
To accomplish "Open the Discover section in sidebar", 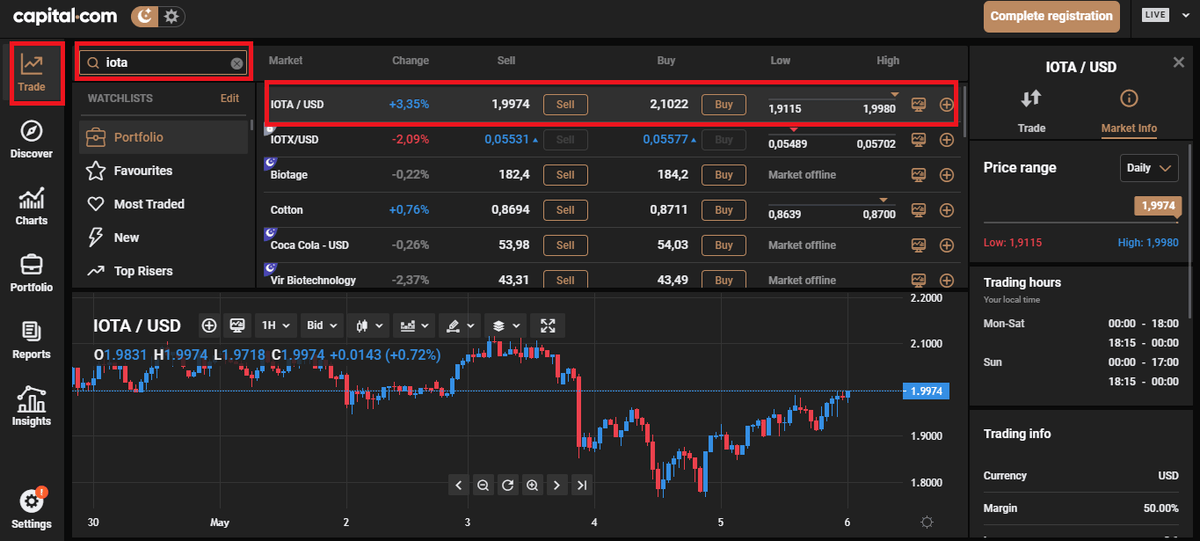I will (x=32, y=140).
